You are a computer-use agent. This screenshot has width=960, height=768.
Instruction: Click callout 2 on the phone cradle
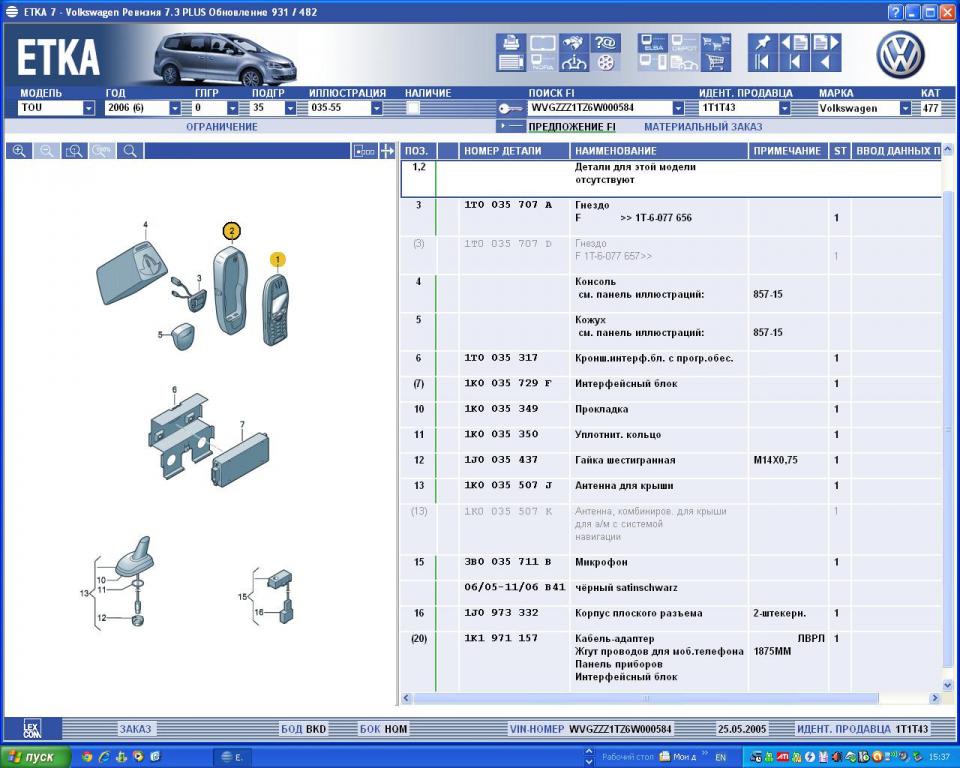231,231
